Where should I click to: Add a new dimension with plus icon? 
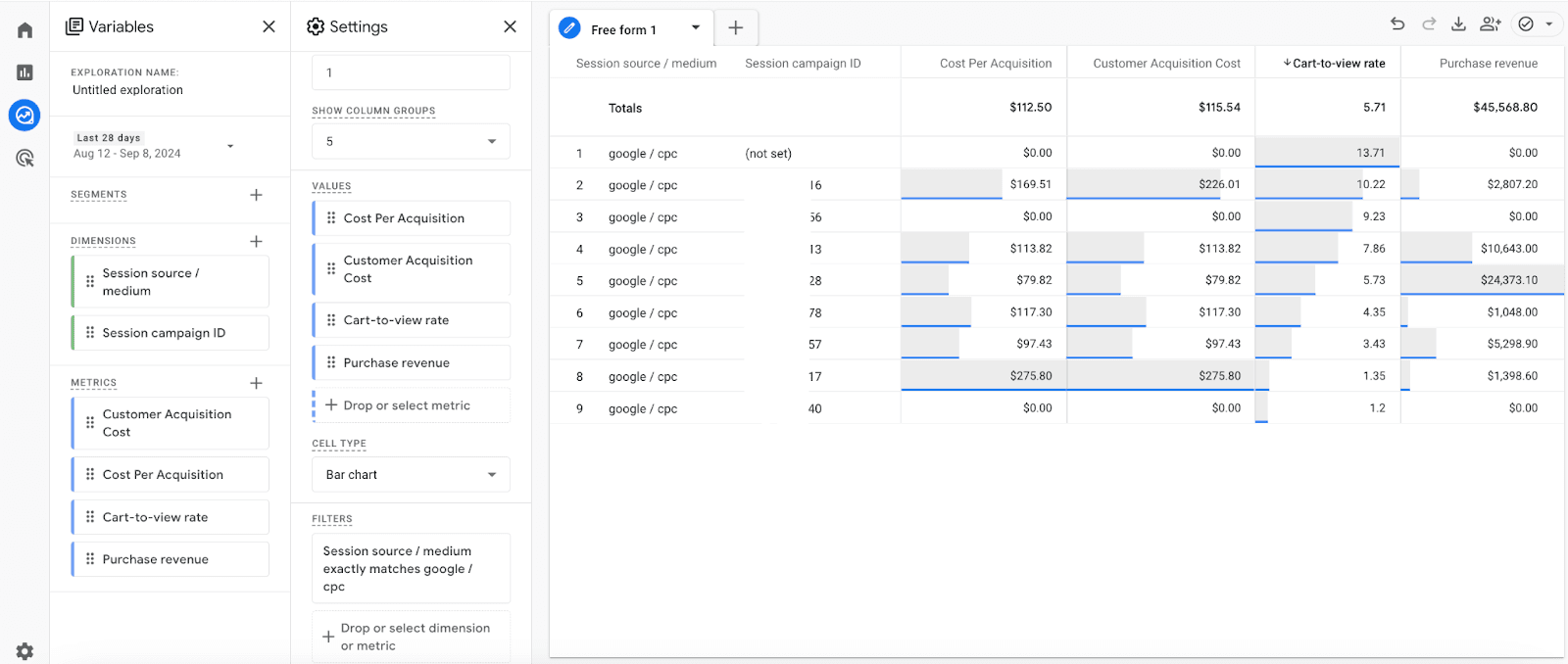point(256,241)
